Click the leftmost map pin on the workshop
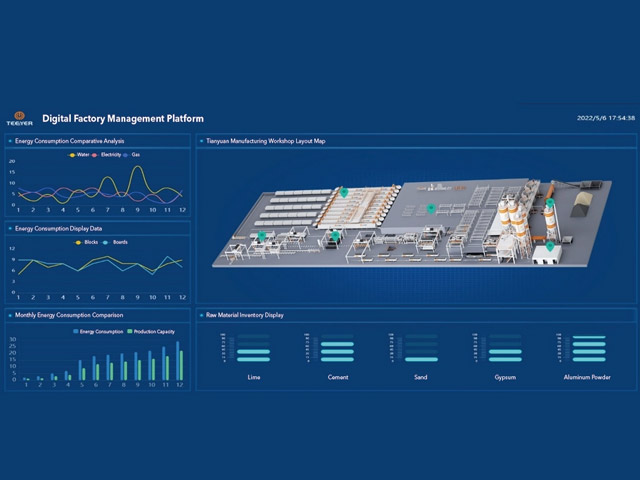640x480 pixels. click(x=262, y=235)
